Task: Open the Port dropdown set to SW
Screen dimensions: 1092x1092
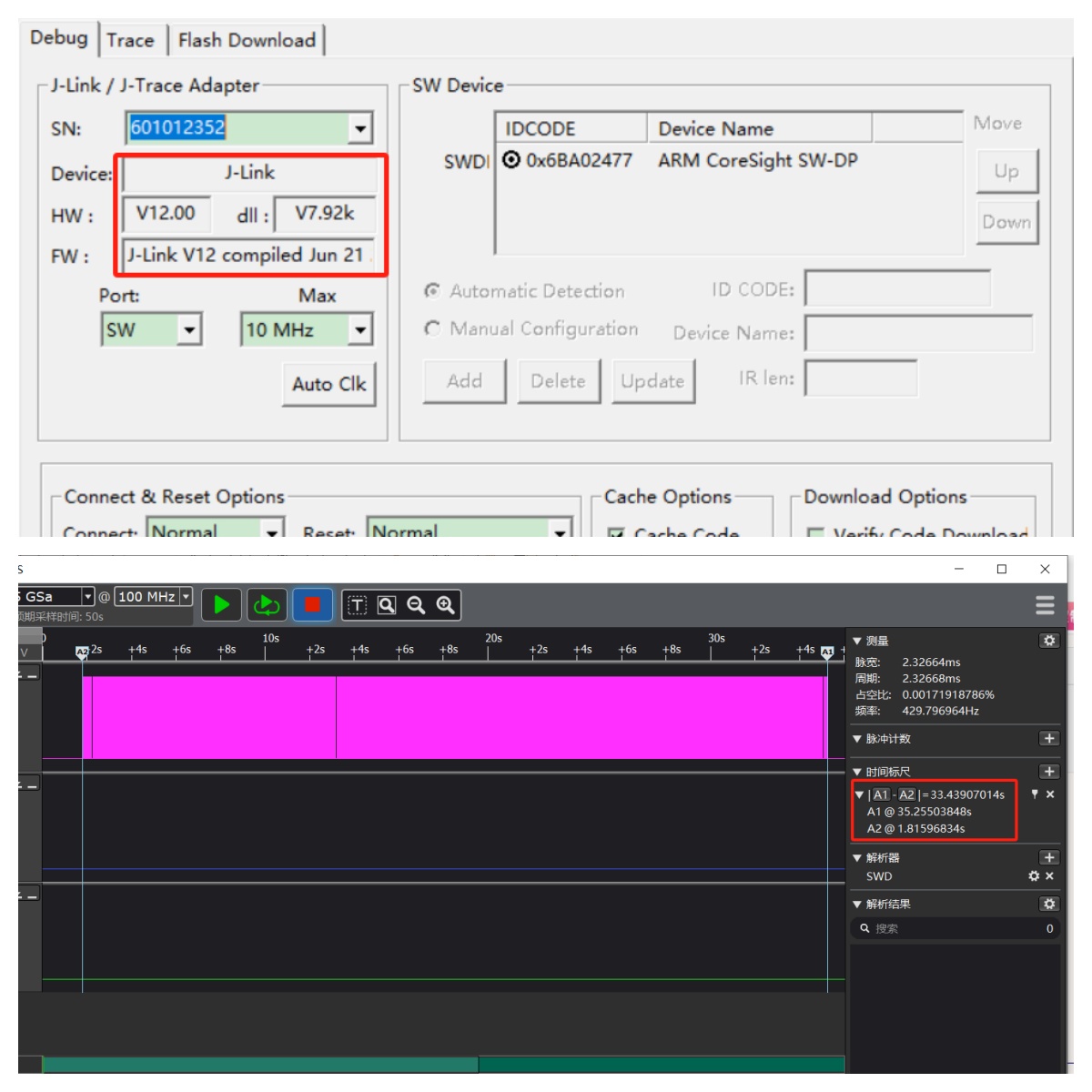Action: 189,329
